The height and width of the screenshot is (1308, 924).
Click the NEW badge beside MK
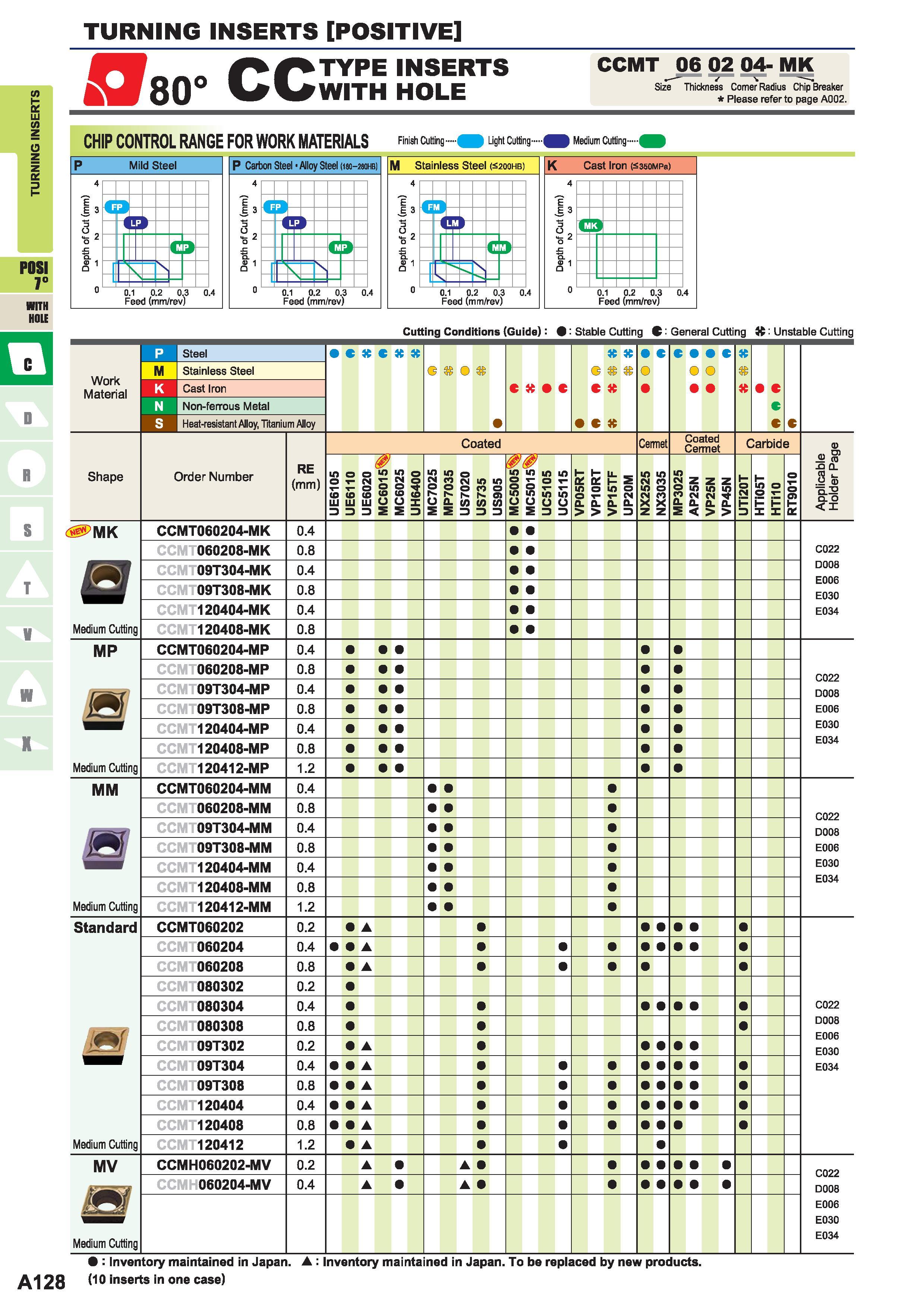(x=78, y=531)
